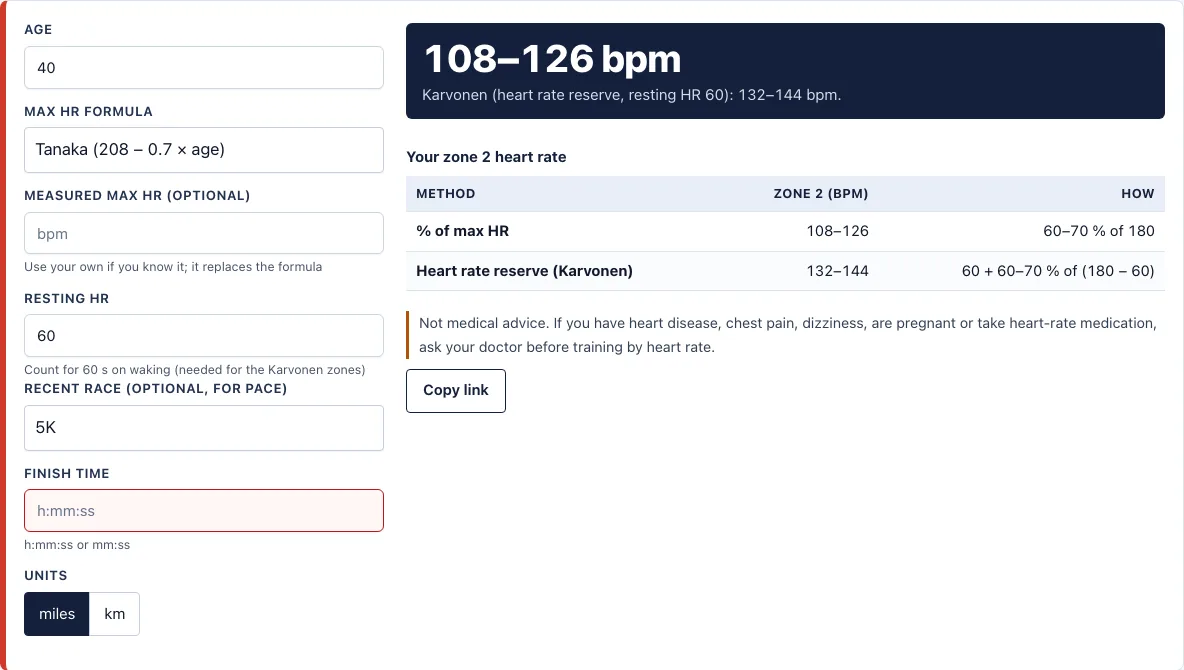Viewport: 1184px width, 670px height.
Task: Click the '% of max HR' row label
Action: click(462, 231)
